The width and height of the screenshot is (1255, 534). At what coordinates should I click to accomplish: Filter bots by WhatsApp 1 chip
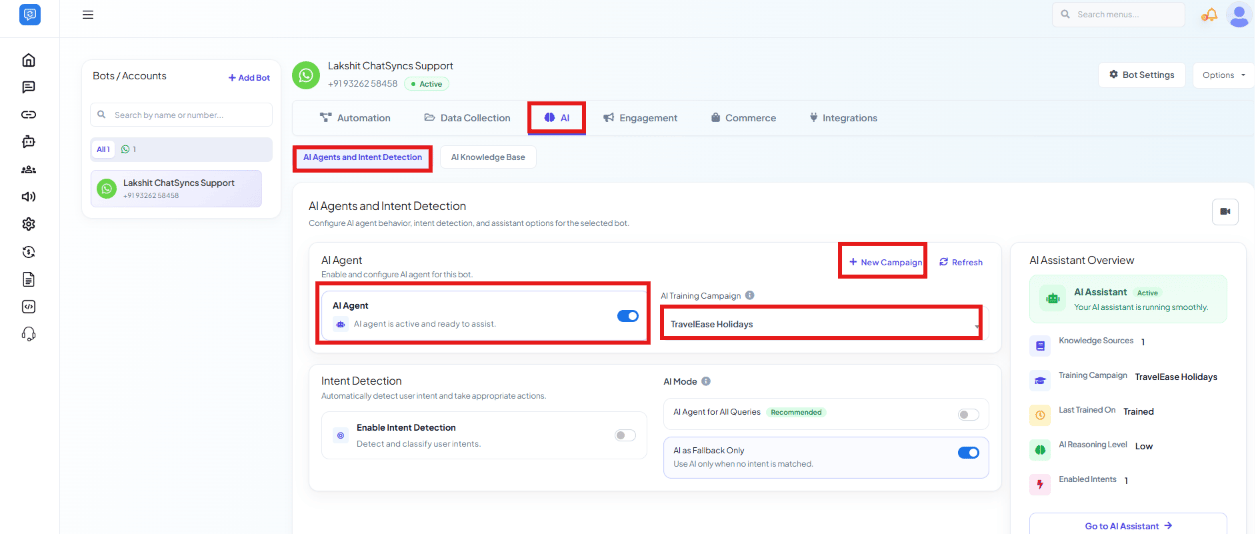128,149
